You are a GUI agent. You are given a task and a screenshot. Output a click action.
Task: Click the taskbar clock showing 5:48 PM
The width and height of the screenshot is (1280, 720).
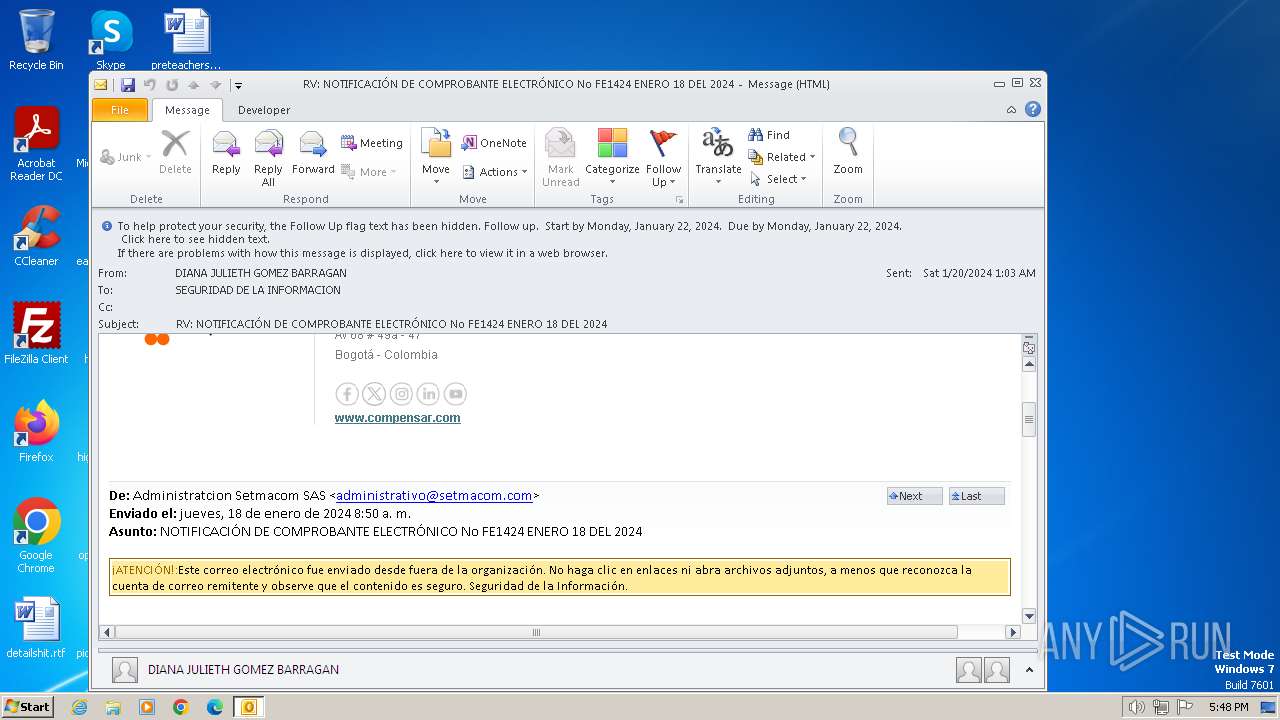click(x=1228, y=707)
